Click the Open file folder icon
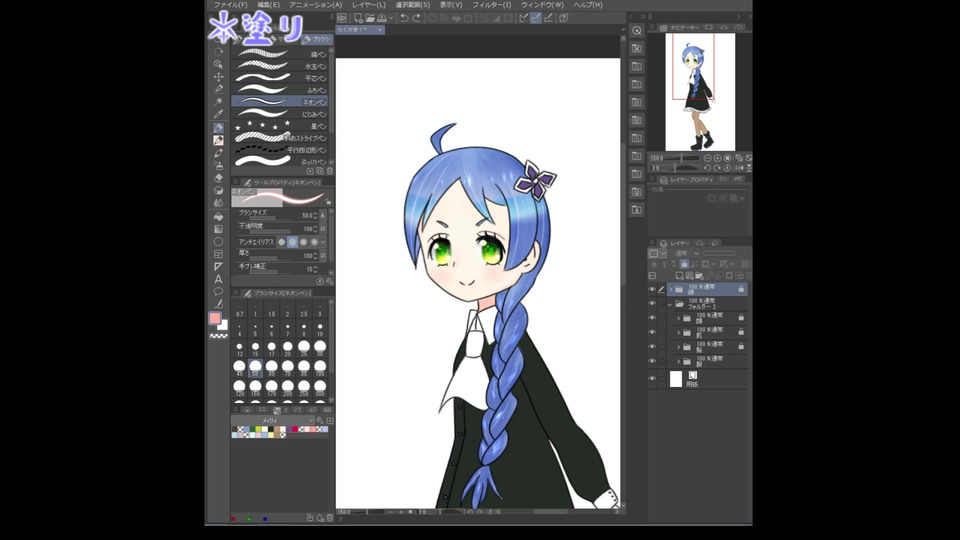Screen dimensions: 960x540 point(370,18)
